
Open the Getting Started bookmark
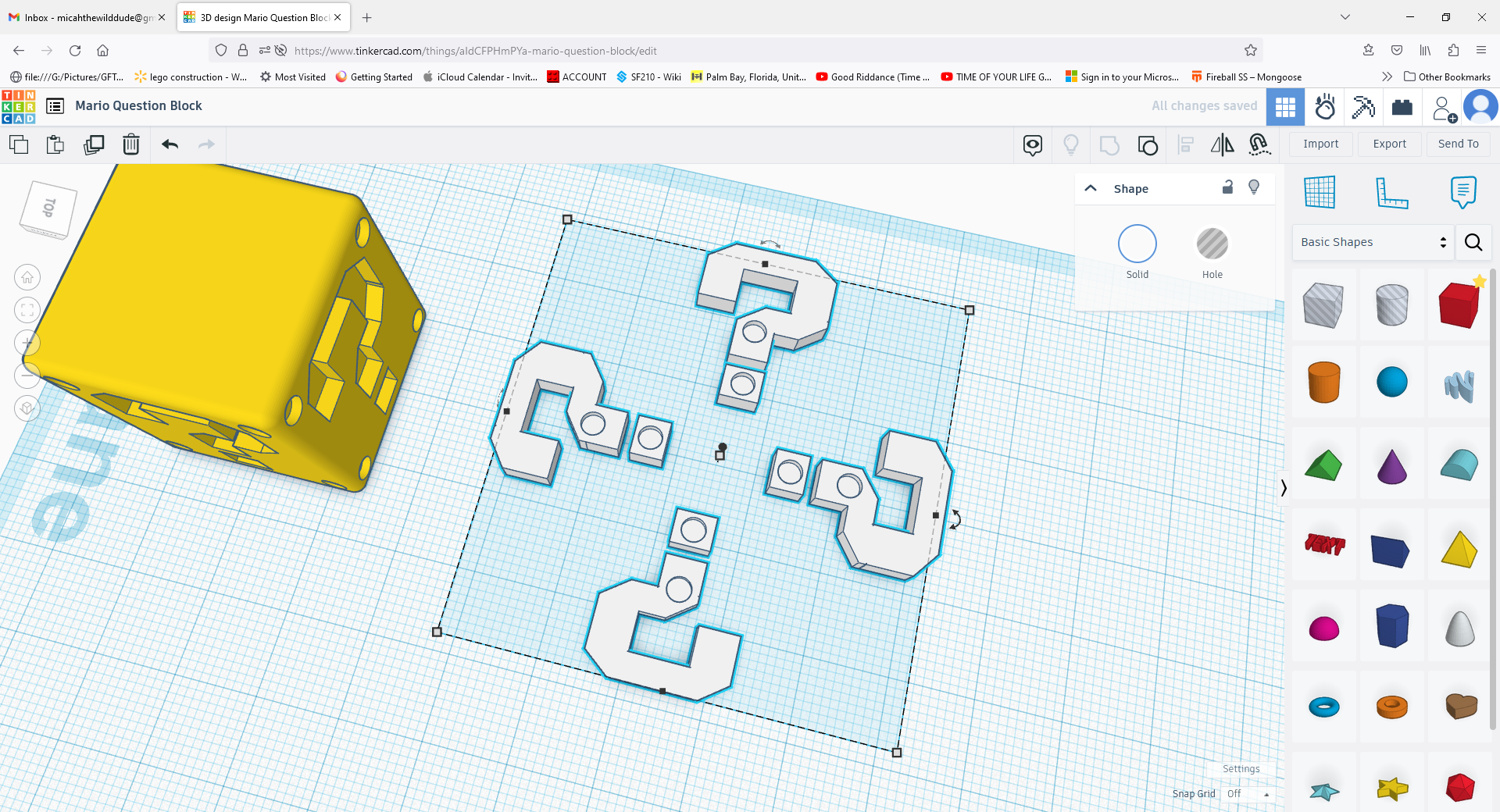pos(373,77)
